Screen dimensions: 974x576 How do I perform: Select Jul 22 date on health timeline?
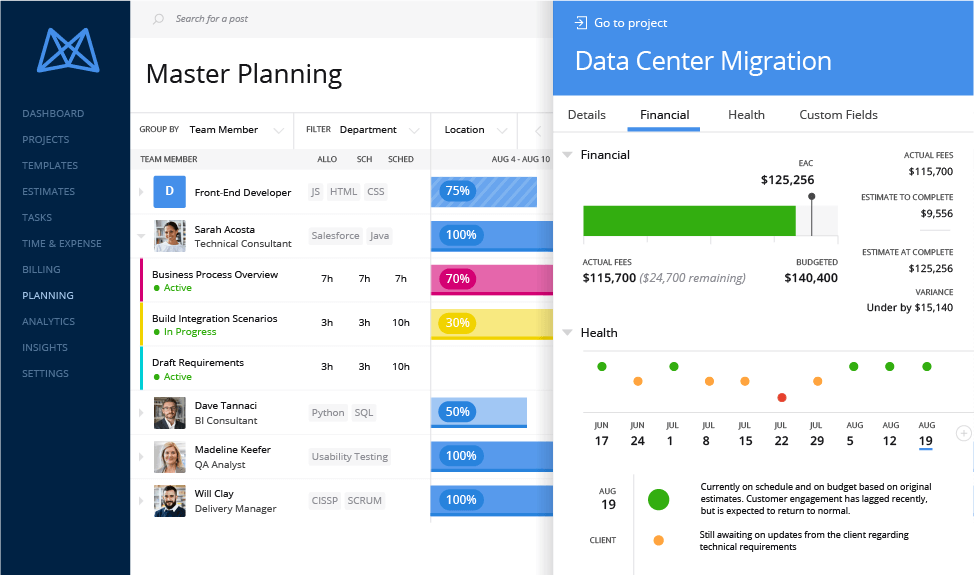(781, 434)
